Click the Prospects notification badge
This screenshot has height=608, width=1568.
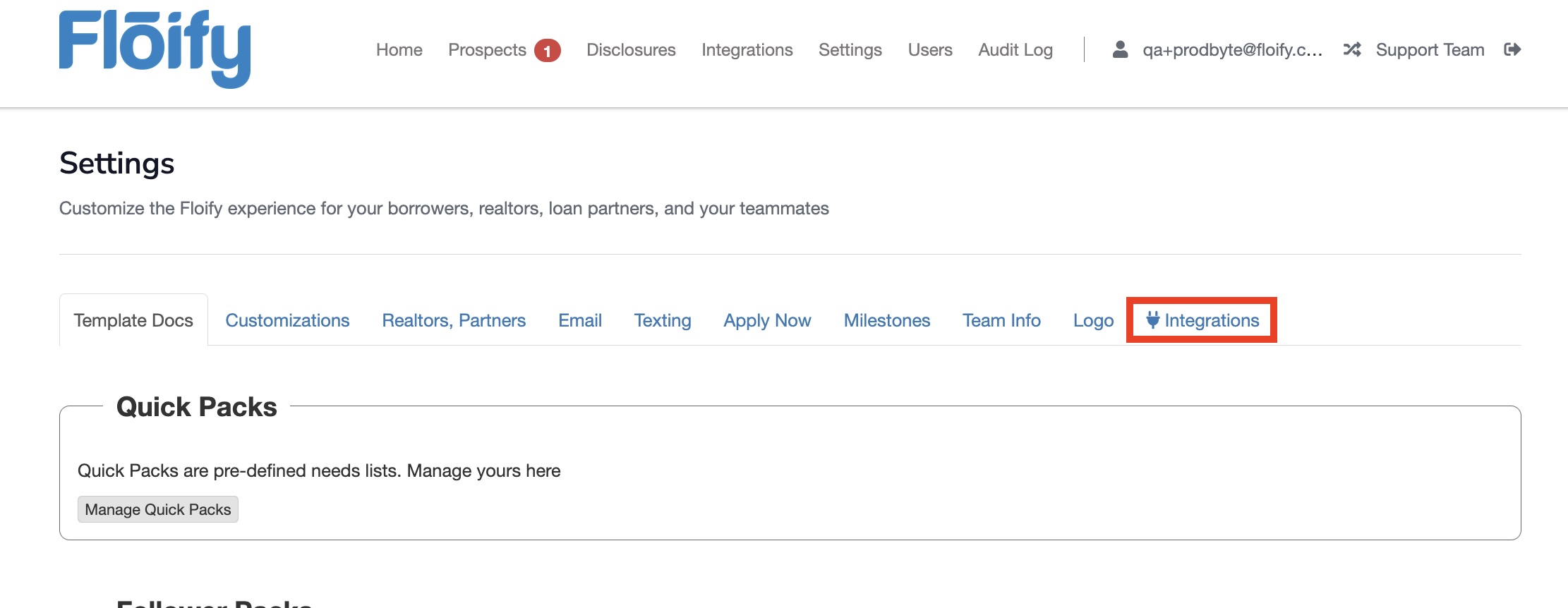pyautogui.click(x=547, y=51)
